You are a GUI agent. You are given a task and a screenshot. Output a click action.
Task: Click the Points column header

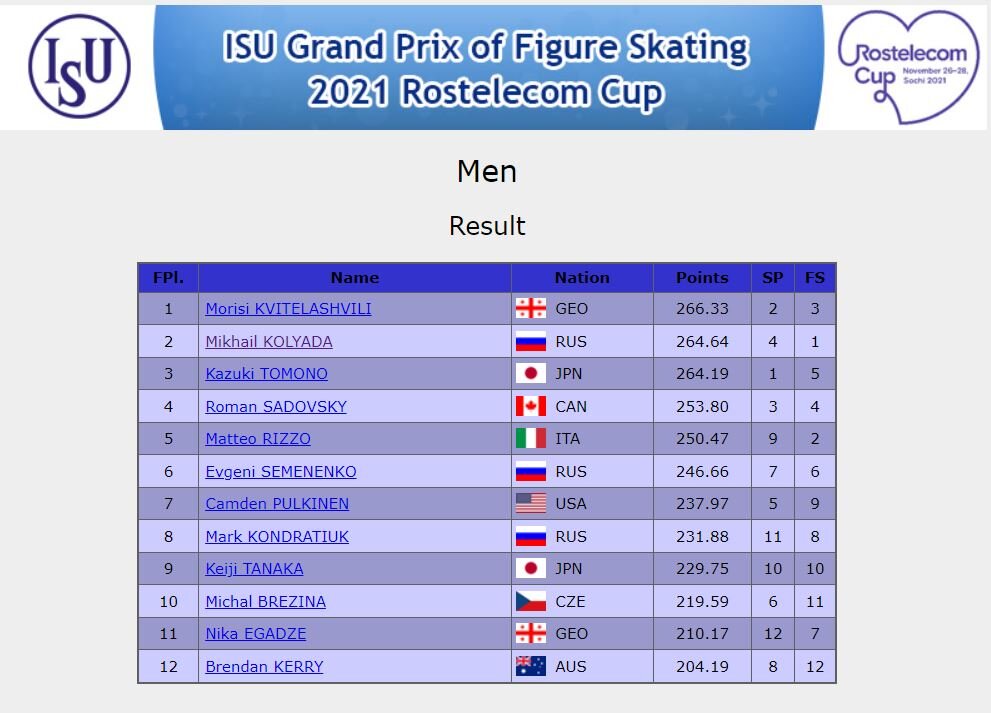tap(702, 277)
